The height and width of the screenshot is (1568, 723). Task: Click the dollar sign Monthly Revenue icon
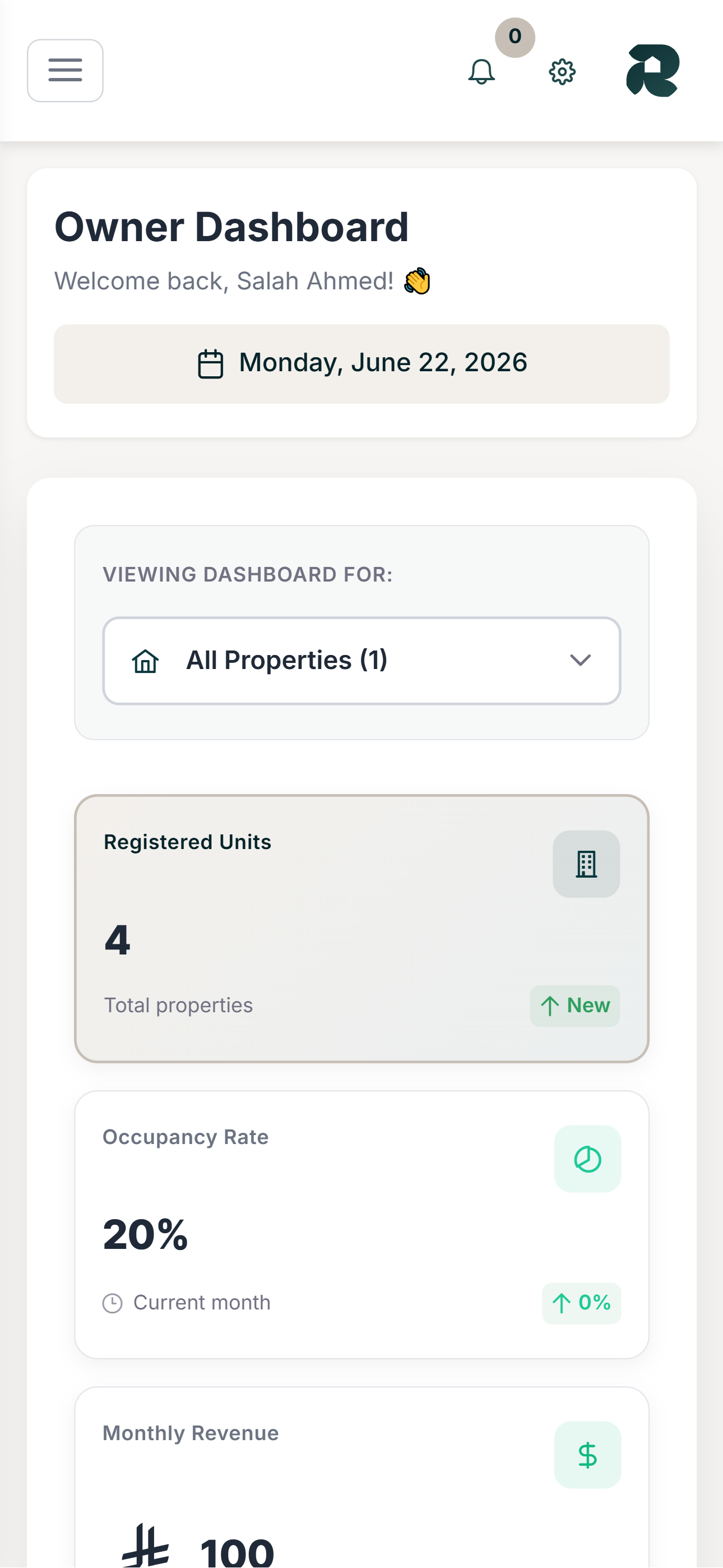pyautogui.click(x=587, y=1455)
